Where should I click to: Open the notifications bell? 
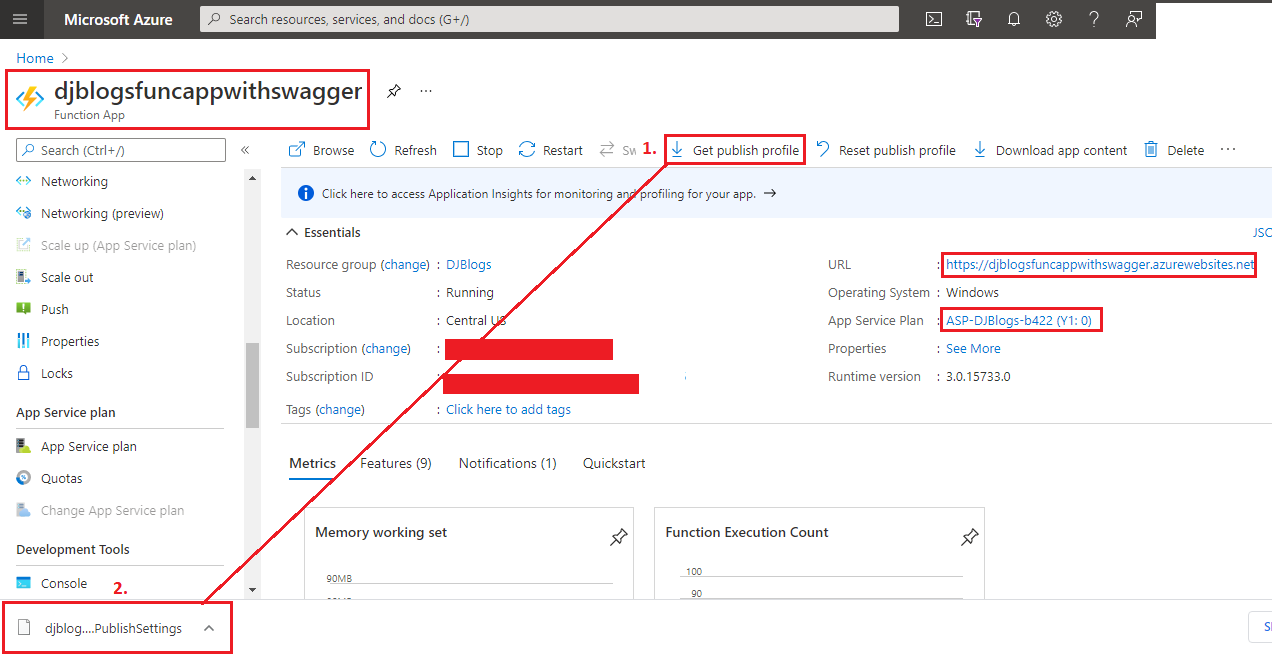(x=1014, y=19)
